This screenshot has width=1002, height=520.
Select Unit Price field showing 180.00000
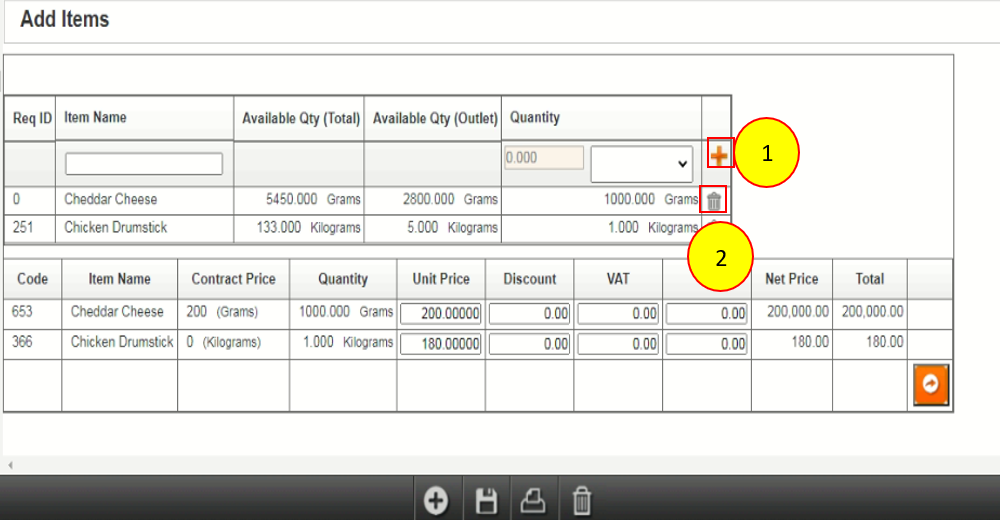(441, 344)
